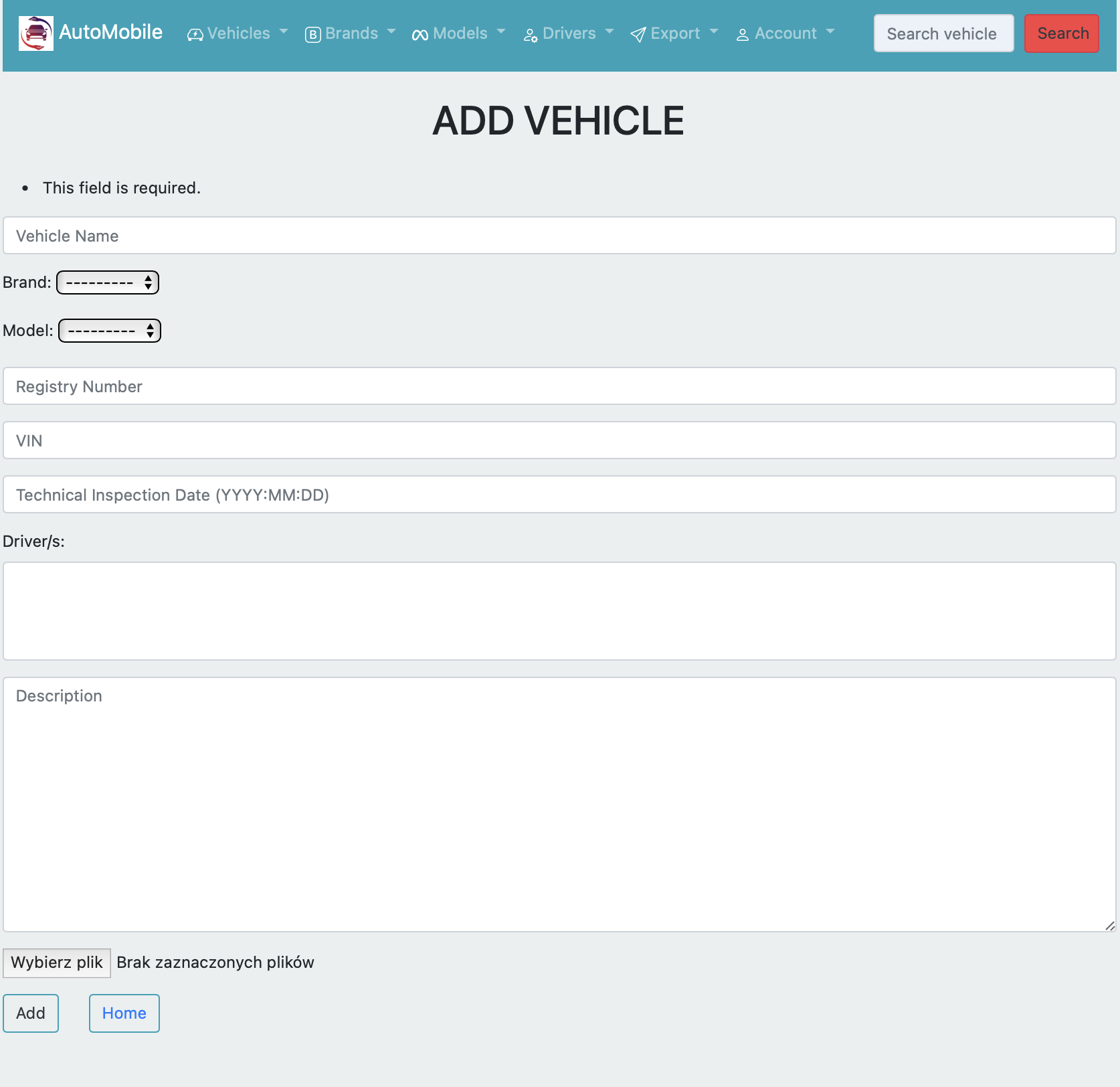Screen dimensions: 1120x1087
Task: Click into the Vehicle Name field
Action: point(559,236)
